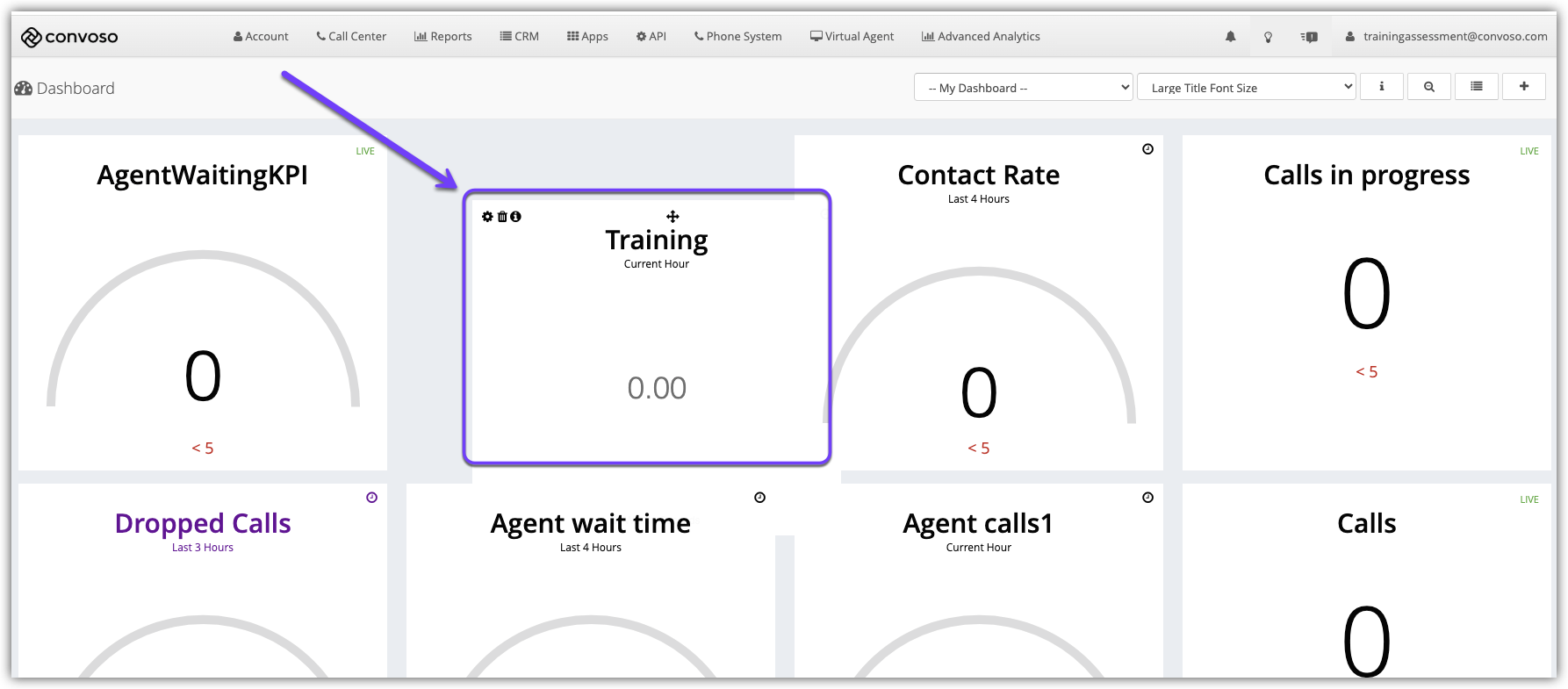The image size is (1568, 689).
Task: Click the dashboard search magnifier button
Action: point(1428,87)
